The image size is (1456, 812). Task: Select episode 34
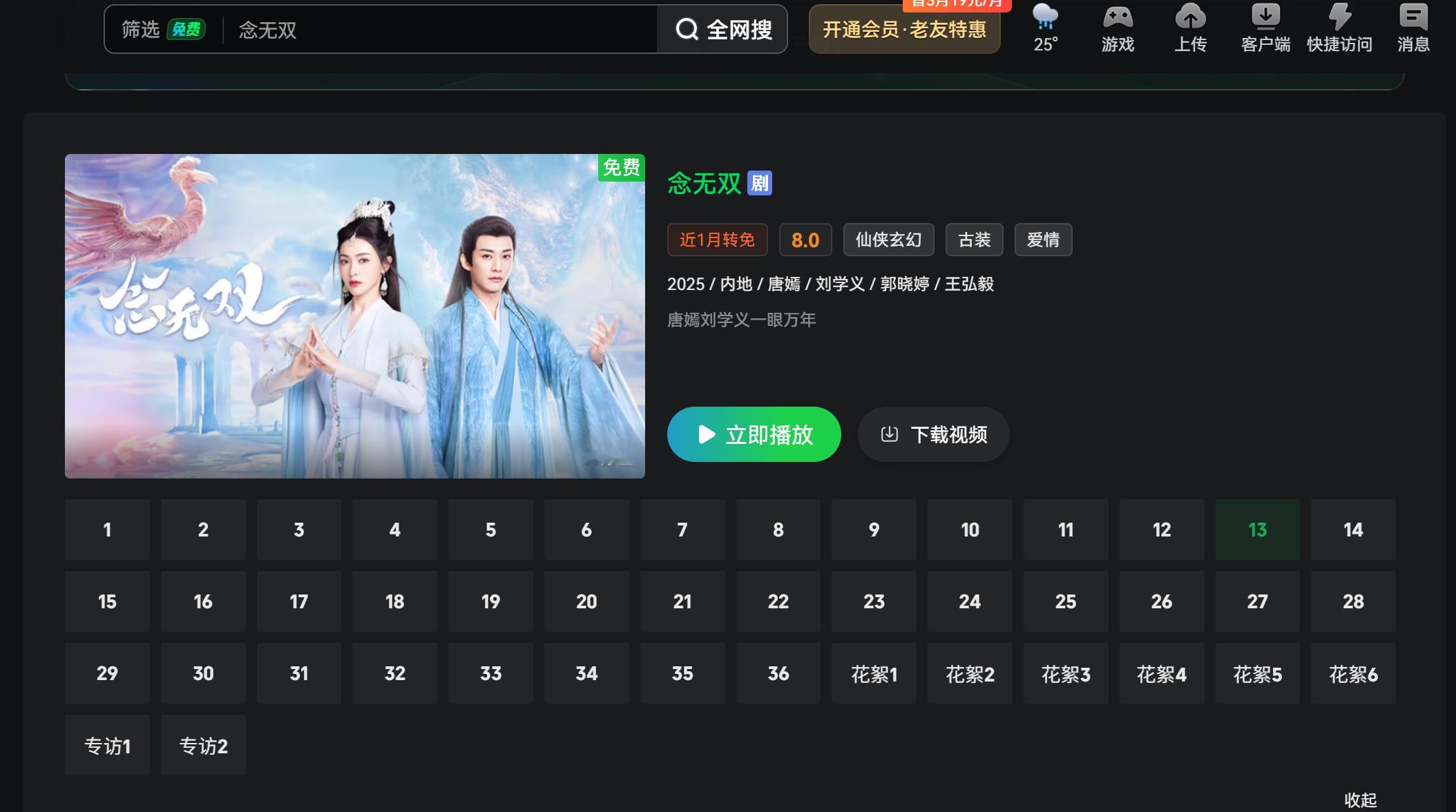[x=586, y=673]
